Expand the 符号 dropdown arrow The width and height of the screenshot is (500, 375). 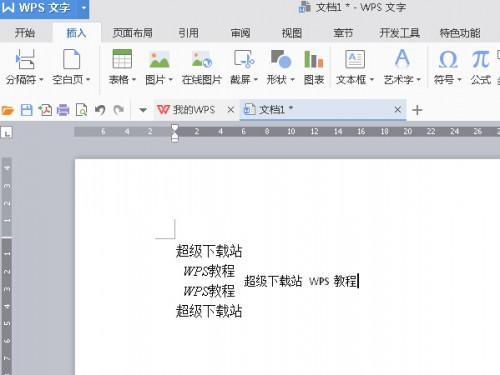(x=459, y=80)
